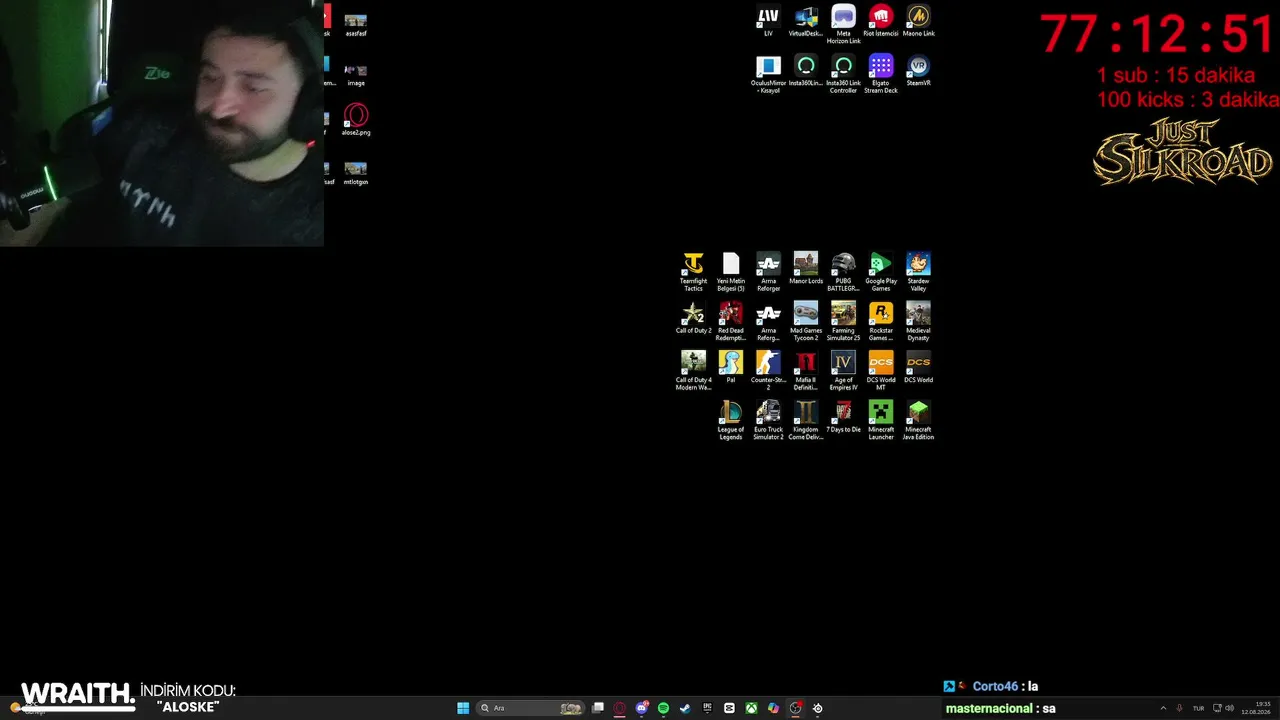Open the taskbar clock and date
This screenshot has height=720, width=1280.
[x=1257, y=708]
